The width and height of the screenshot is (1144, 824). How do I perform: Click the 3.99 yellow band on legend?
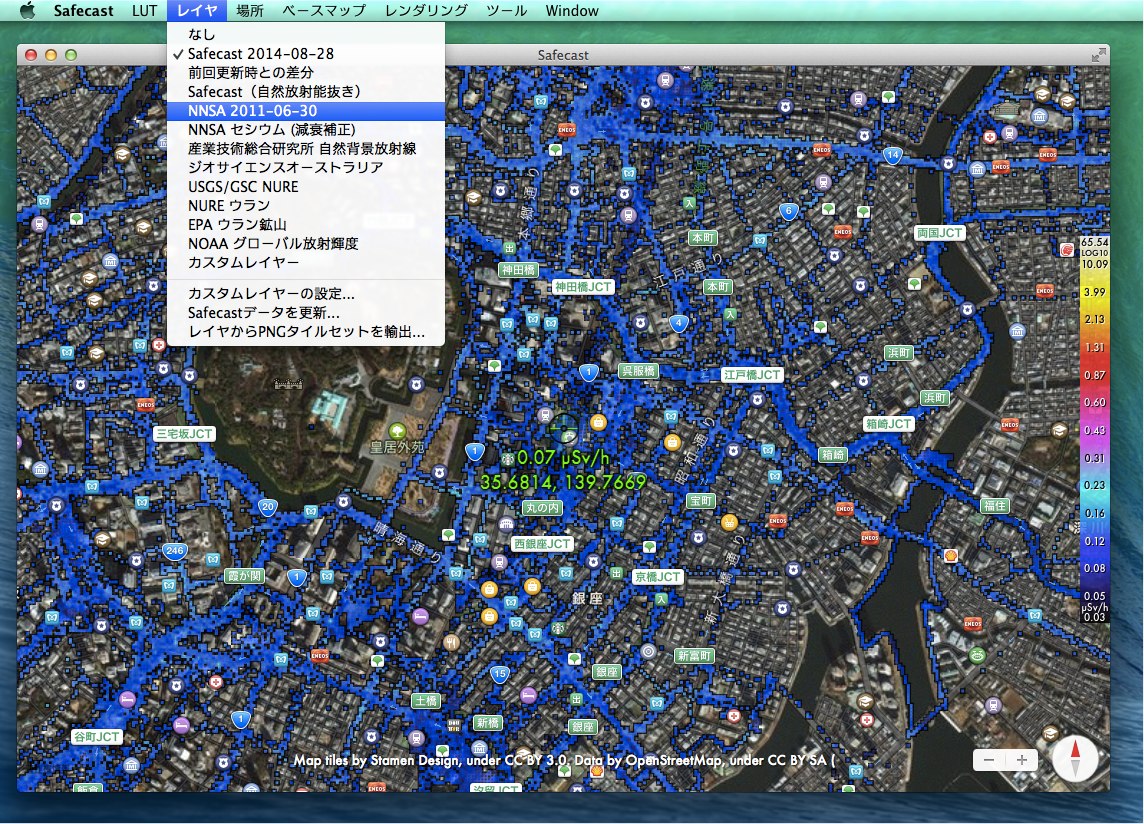click(1094, 292)
